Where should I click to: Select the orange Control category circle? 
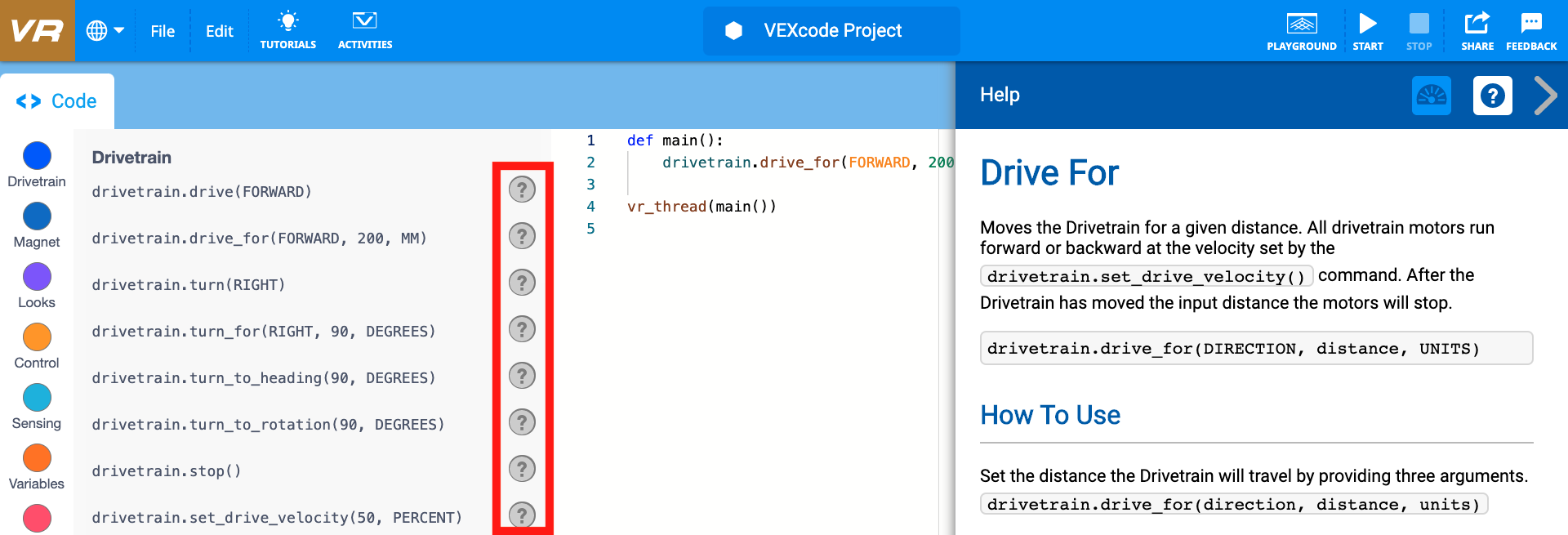click(37, 337)
